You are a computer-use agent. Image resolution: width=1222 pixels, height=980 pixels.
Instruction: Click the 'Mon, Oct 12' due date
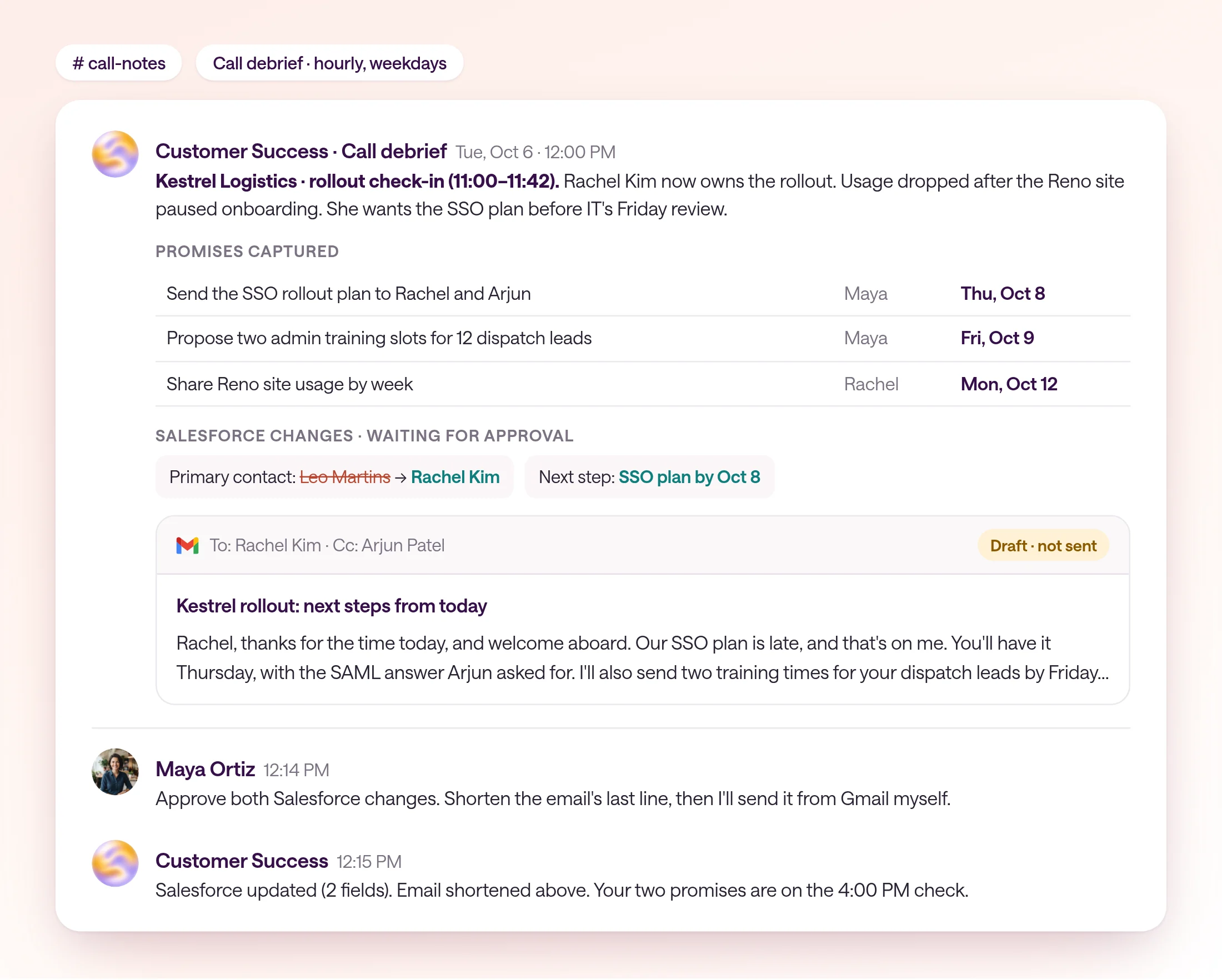pyautogui.click(x=1008, y=384)
